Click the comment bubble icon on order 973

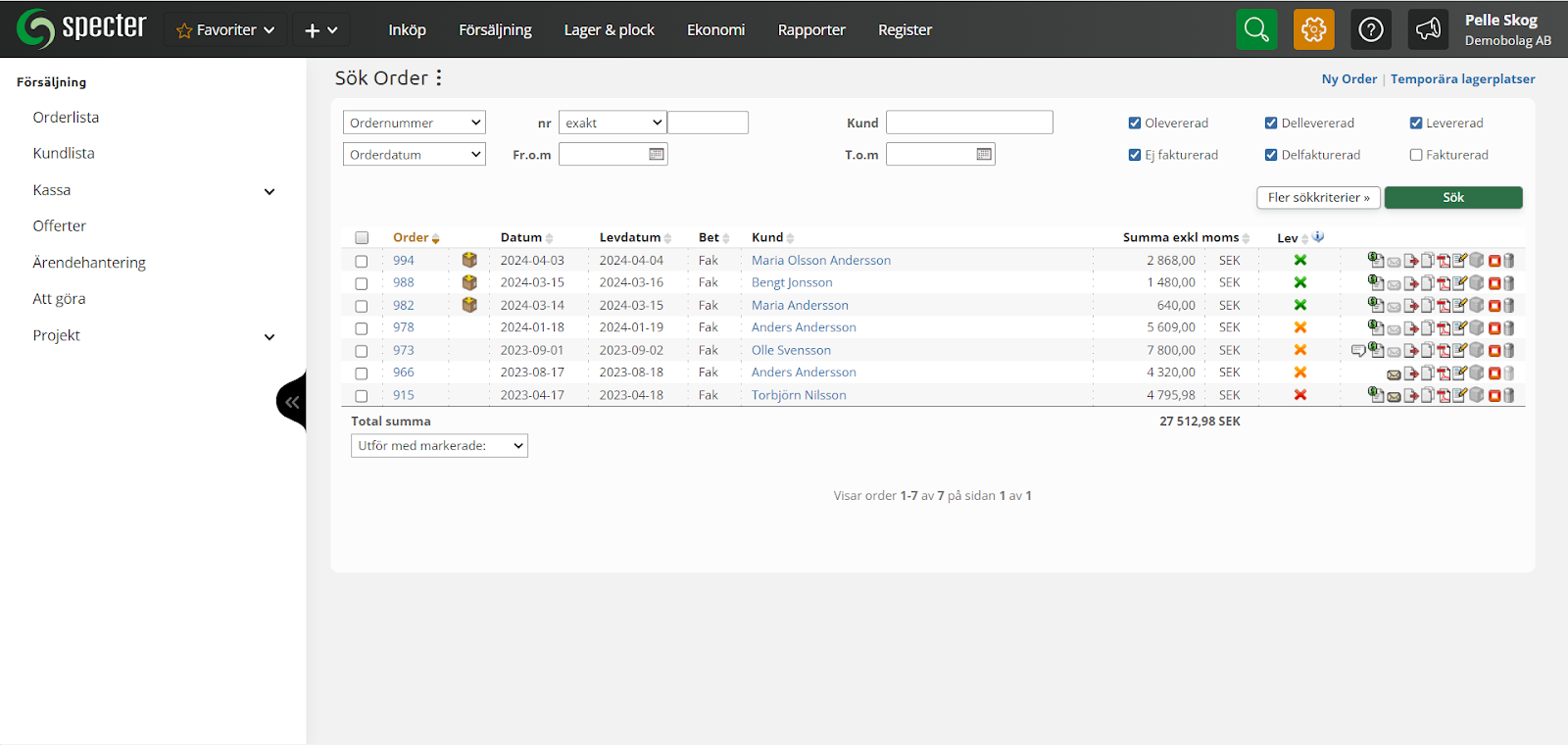tap(1358, 351)
